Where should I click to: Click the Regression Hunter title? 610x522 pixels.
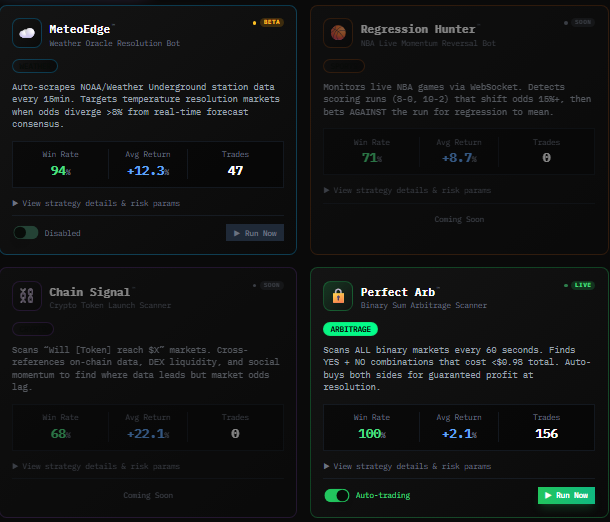pyautogui.click(x=418, y=29)
